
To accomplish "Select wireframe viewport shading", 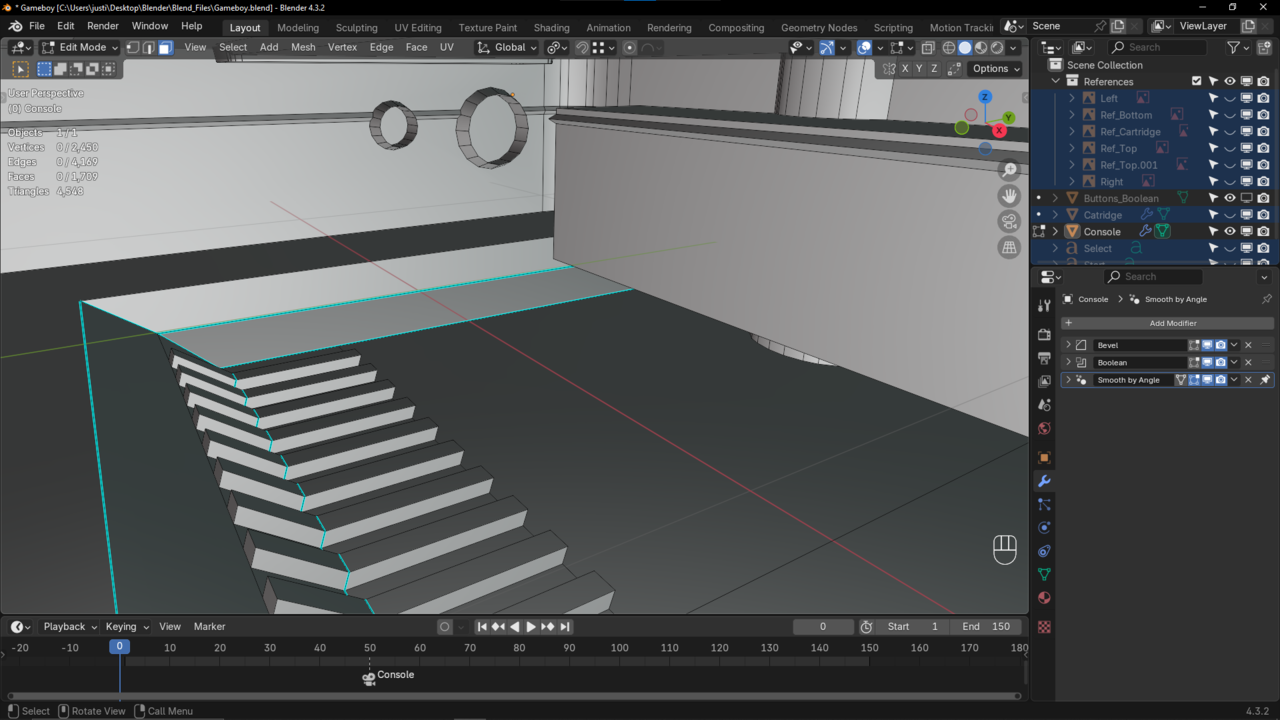I will (x=948, y=47).
